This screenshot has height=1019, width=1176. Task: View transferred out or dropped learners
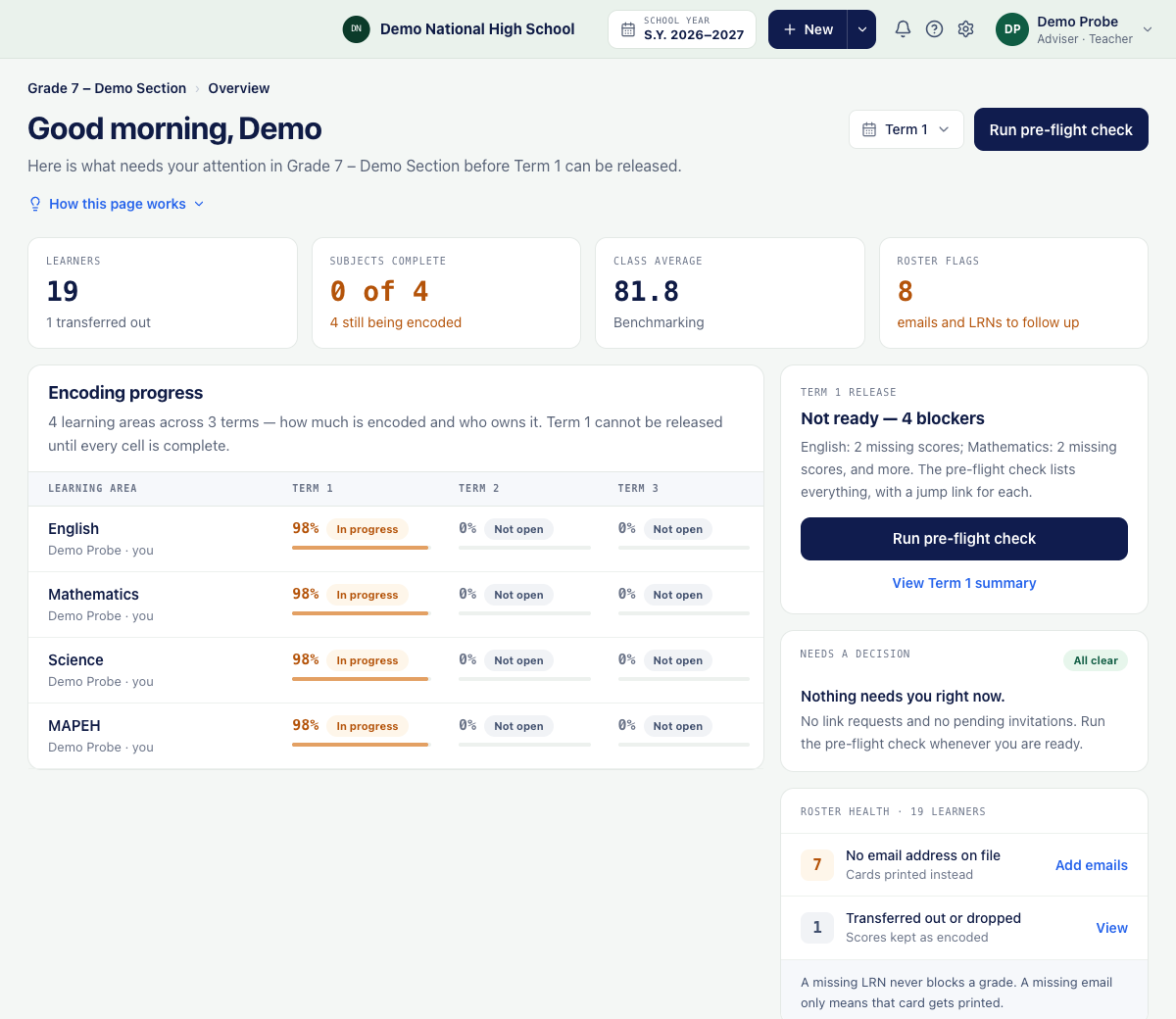[1111, 928]
